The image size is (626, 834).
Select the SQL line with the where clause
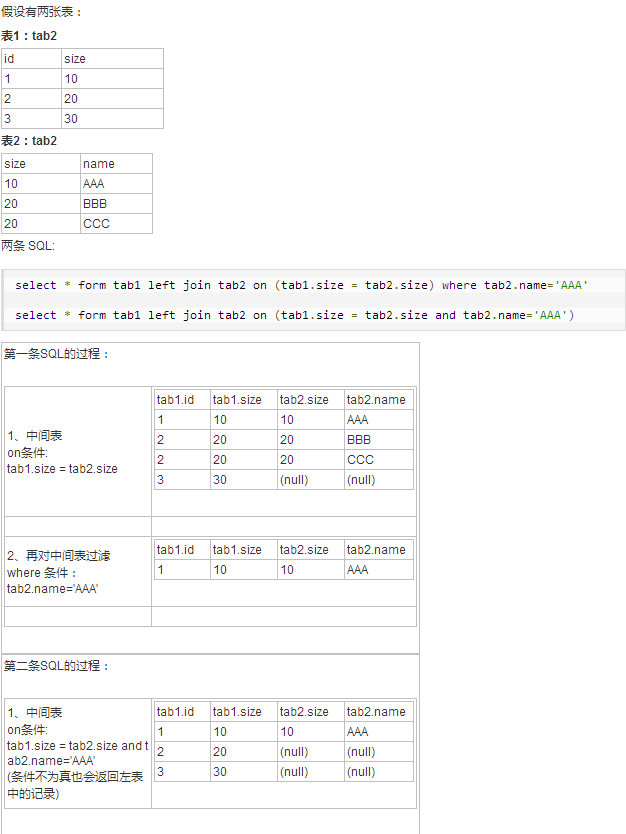click(301, 285)
